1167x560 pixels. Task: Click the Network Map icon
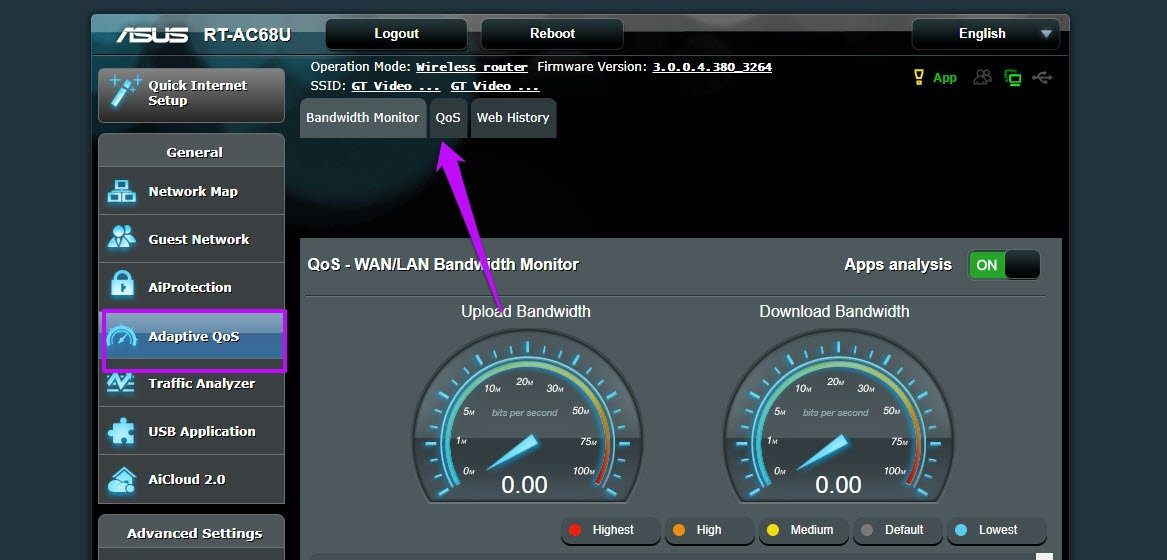click(121, 191)
